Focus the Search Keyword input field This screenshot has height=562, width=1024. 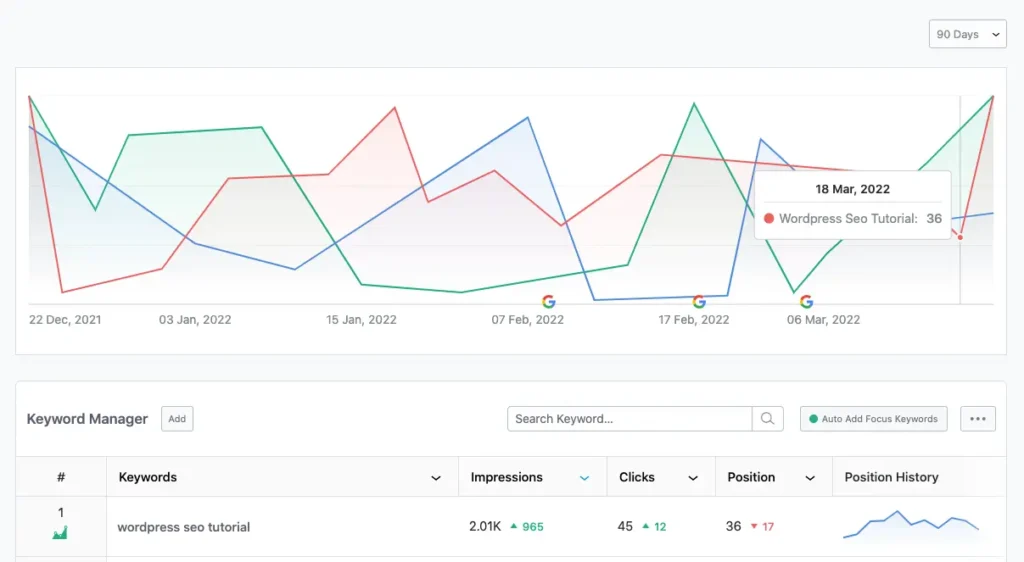coord(630,418)
